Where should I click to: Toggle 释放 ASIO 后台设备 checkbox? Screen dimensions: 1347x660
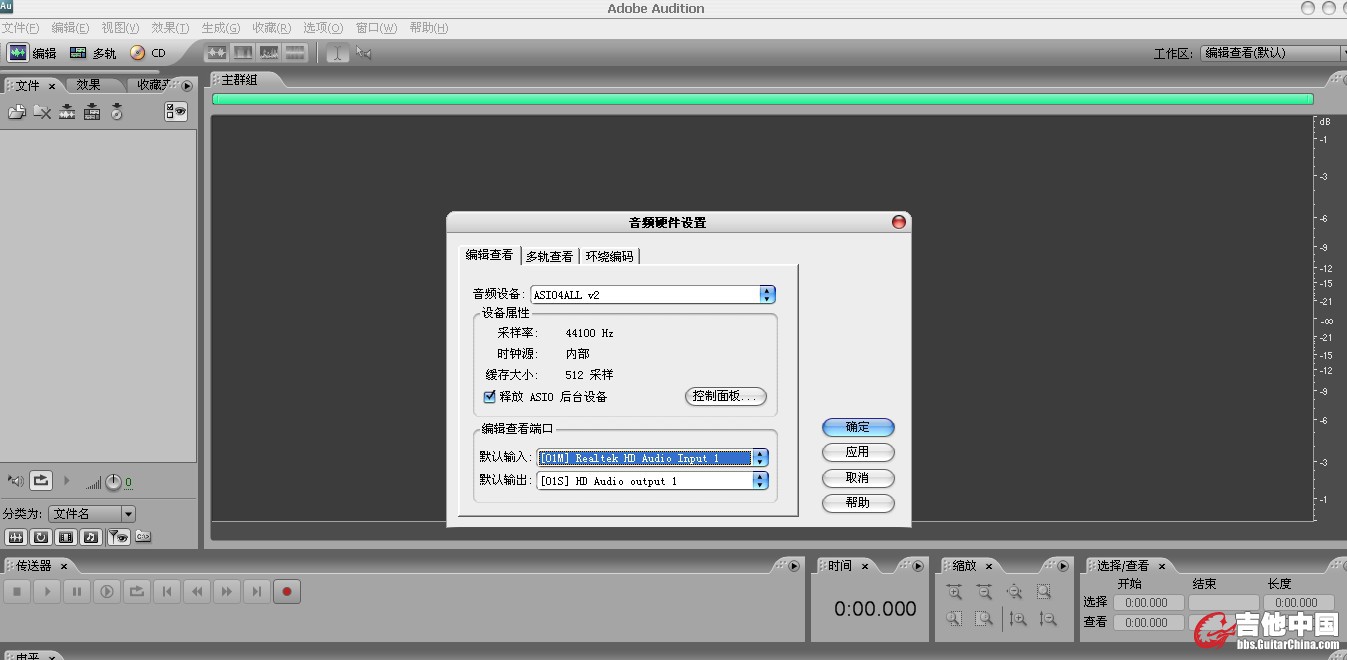tap(489, 397)
